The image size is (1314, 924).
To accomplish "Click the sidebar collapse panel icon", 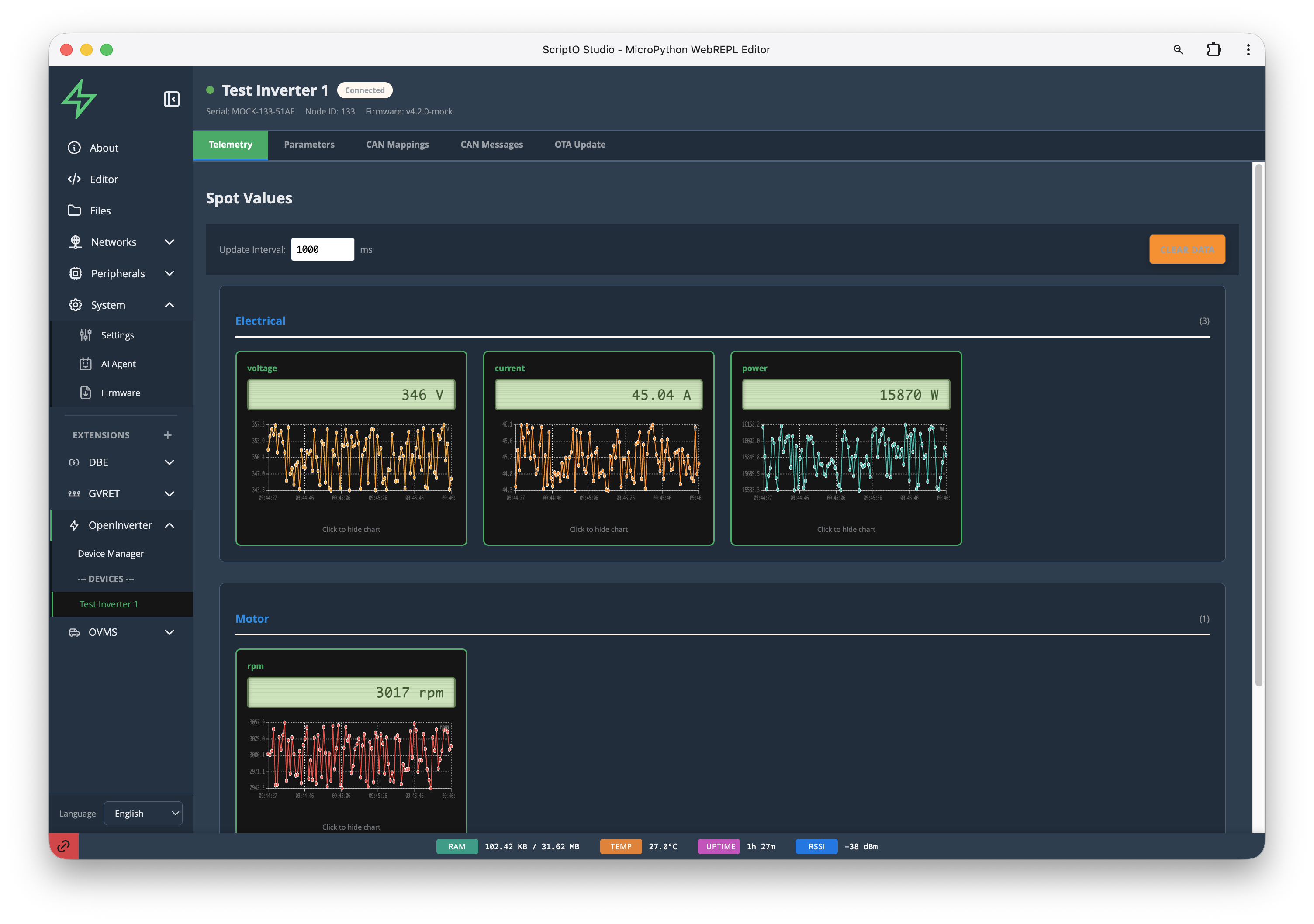I will 171,99.
